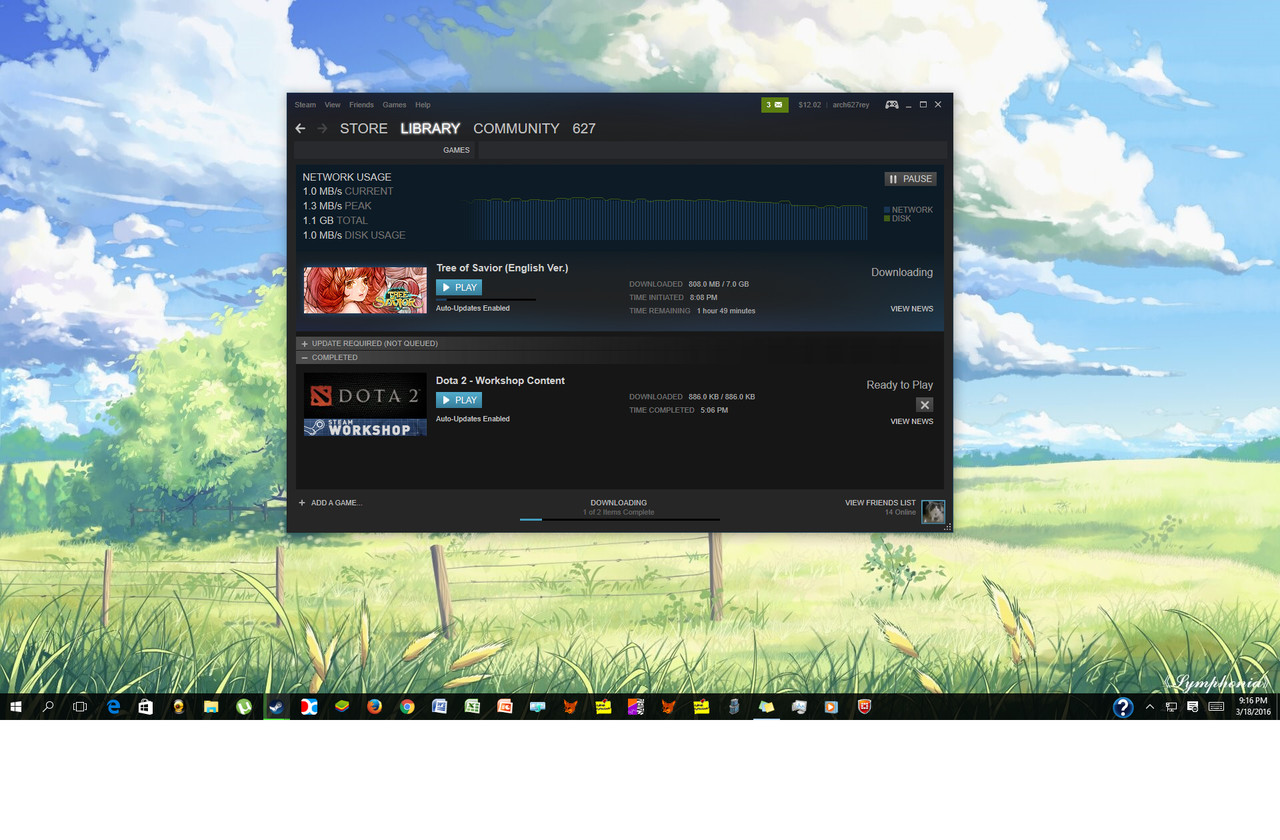Open network status tray icon
Viewport: 1280px width, 840px height.
coord(1171,706)
